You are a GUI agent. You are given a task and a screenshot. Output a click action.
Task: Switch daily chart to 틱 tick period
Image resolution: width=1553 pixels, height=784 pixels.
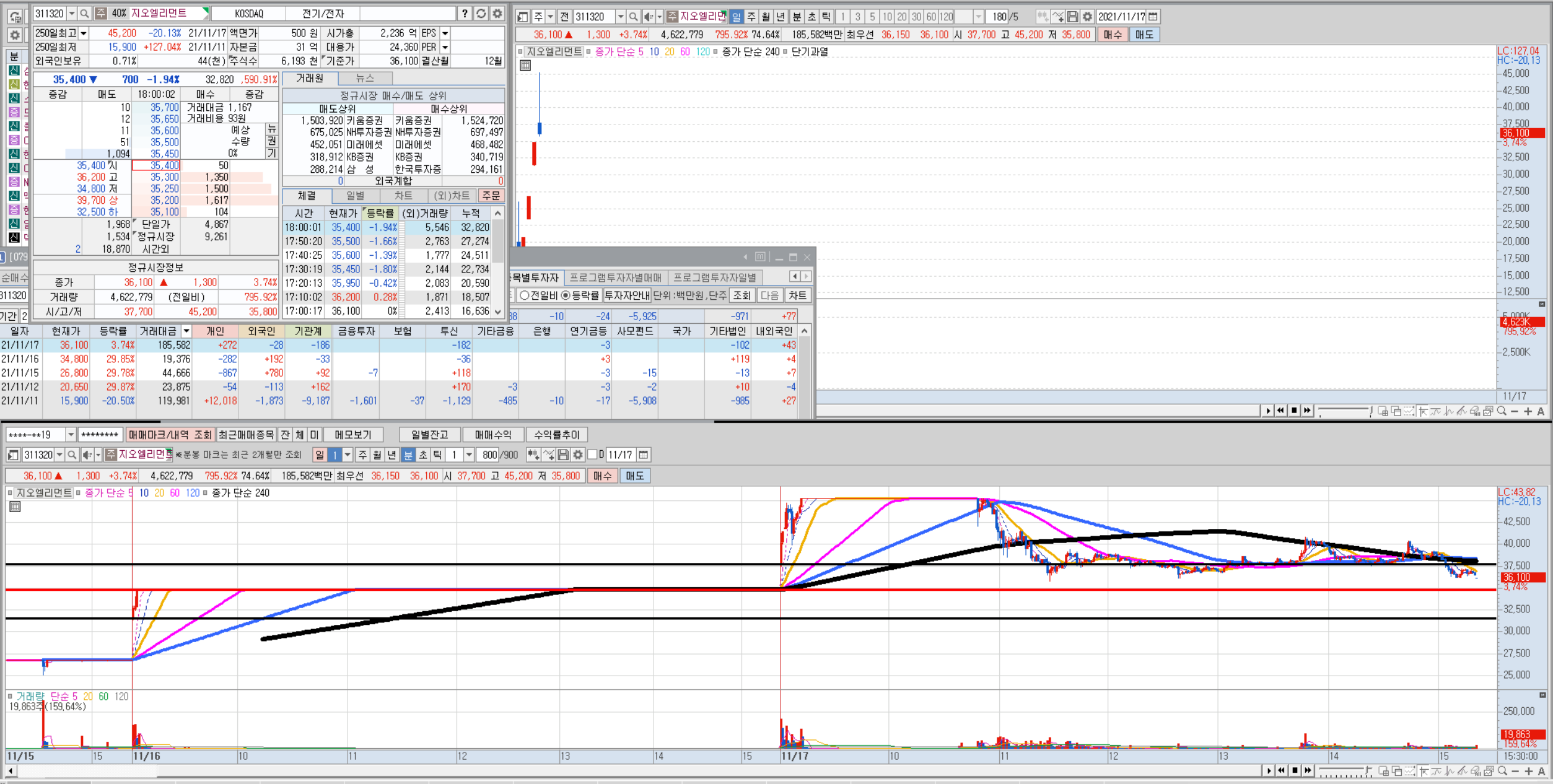coord(826,17)
